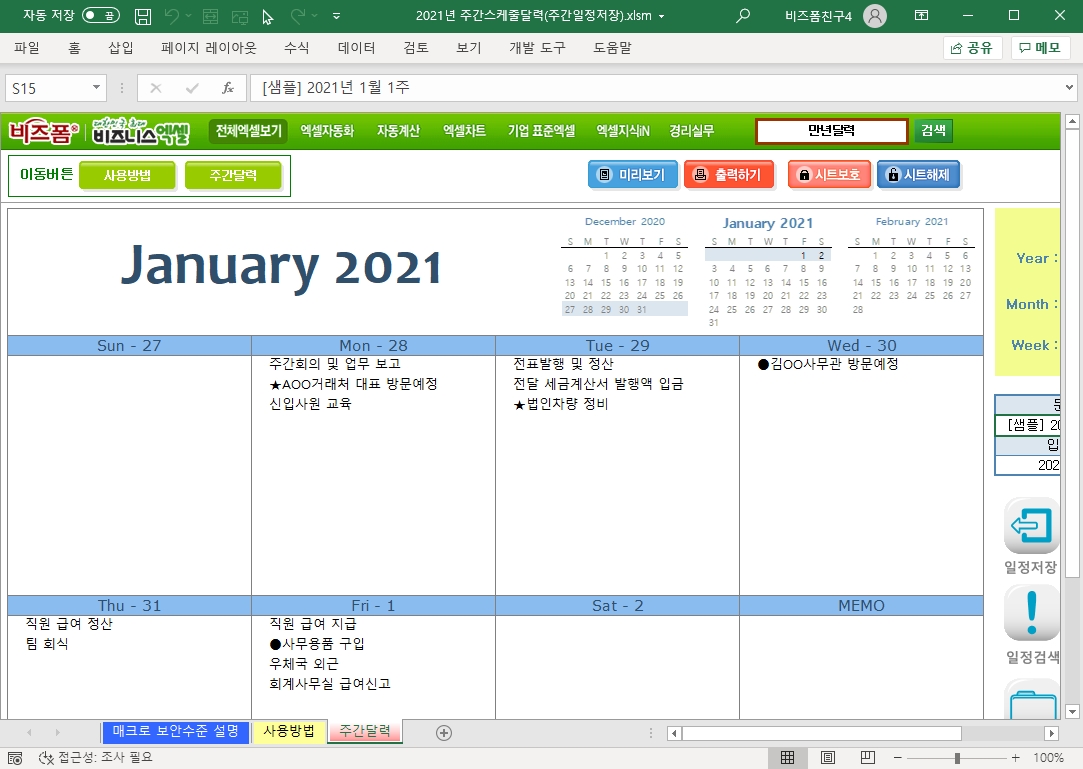Switch to Normal view icon
The width and height of the screenshot is (1083, 769).
coord(787,758)
